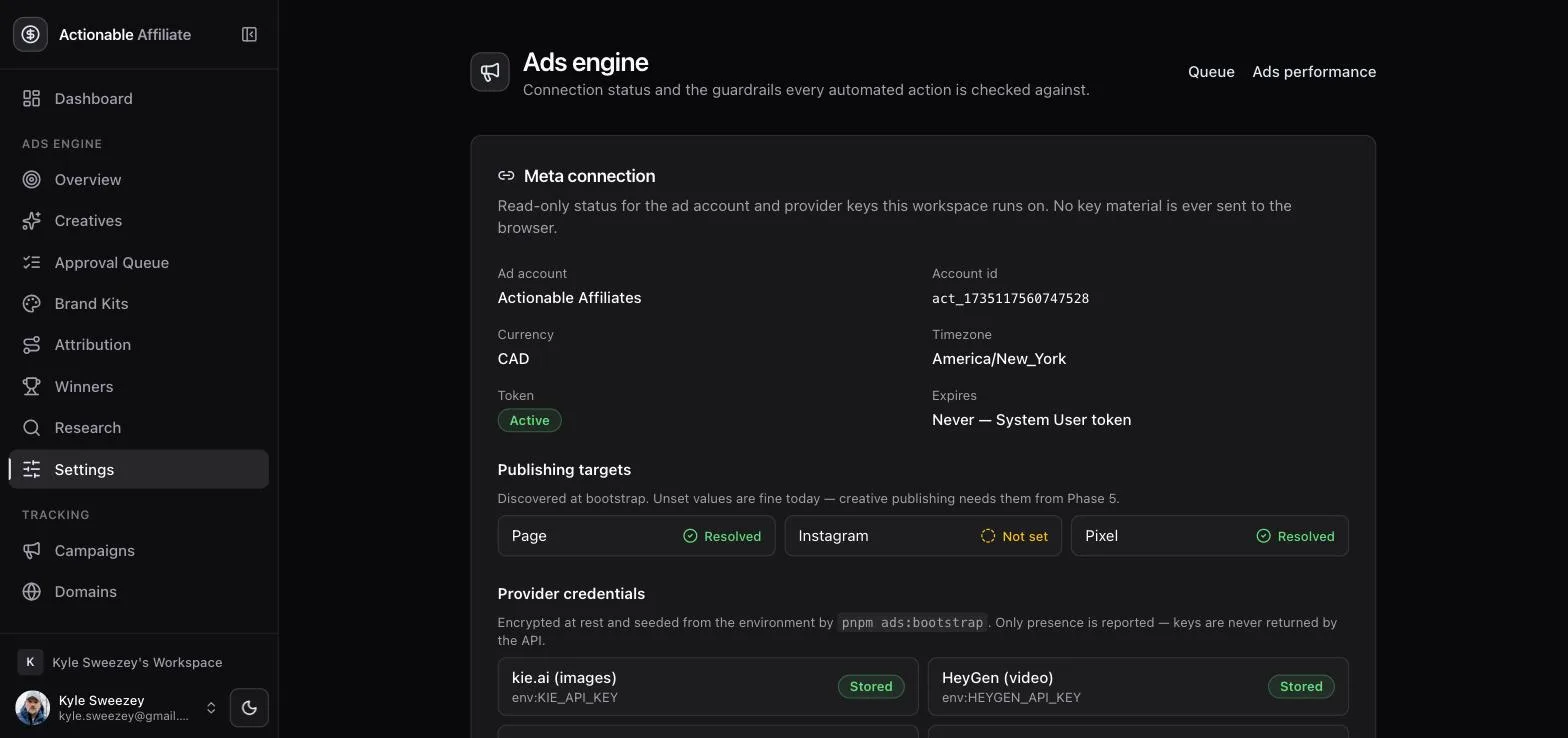
Task: Click the pnpm ads:bootstrap code snippet
Action: tap(912, 622)
